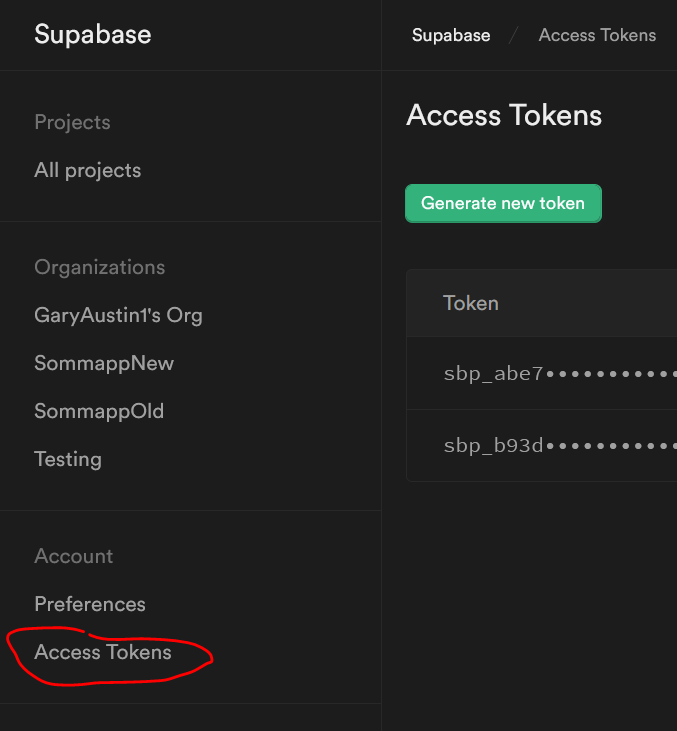This screenshot has width=677, height=731.
Task: Open the SommappNew organization
Action: 104,363
